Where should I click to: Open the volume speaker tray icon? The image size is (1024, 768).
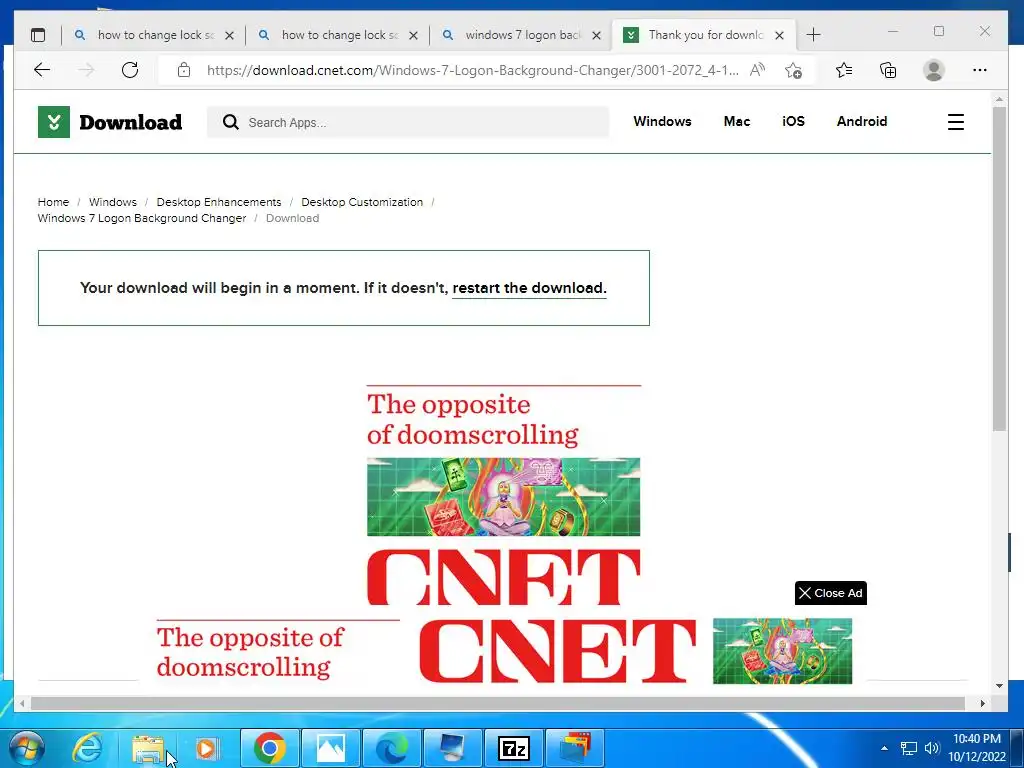(931, 748)
